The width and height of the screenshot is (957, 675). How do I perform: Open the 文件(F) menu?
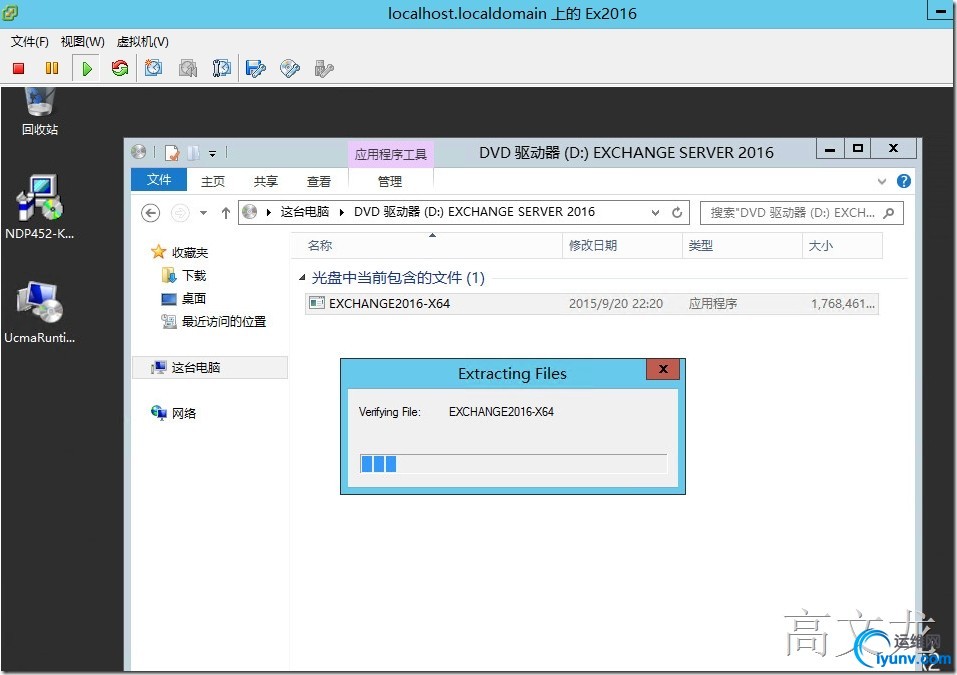coord(29,42)
